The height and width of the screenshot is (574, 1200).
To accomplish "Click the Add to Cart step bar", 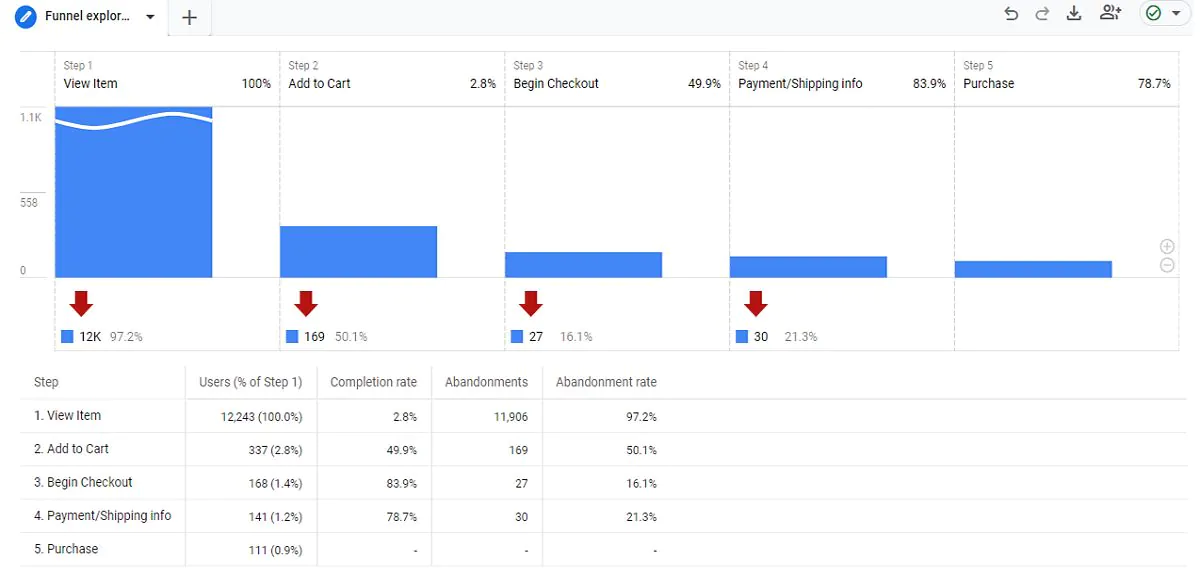I will tap(359, 252).
